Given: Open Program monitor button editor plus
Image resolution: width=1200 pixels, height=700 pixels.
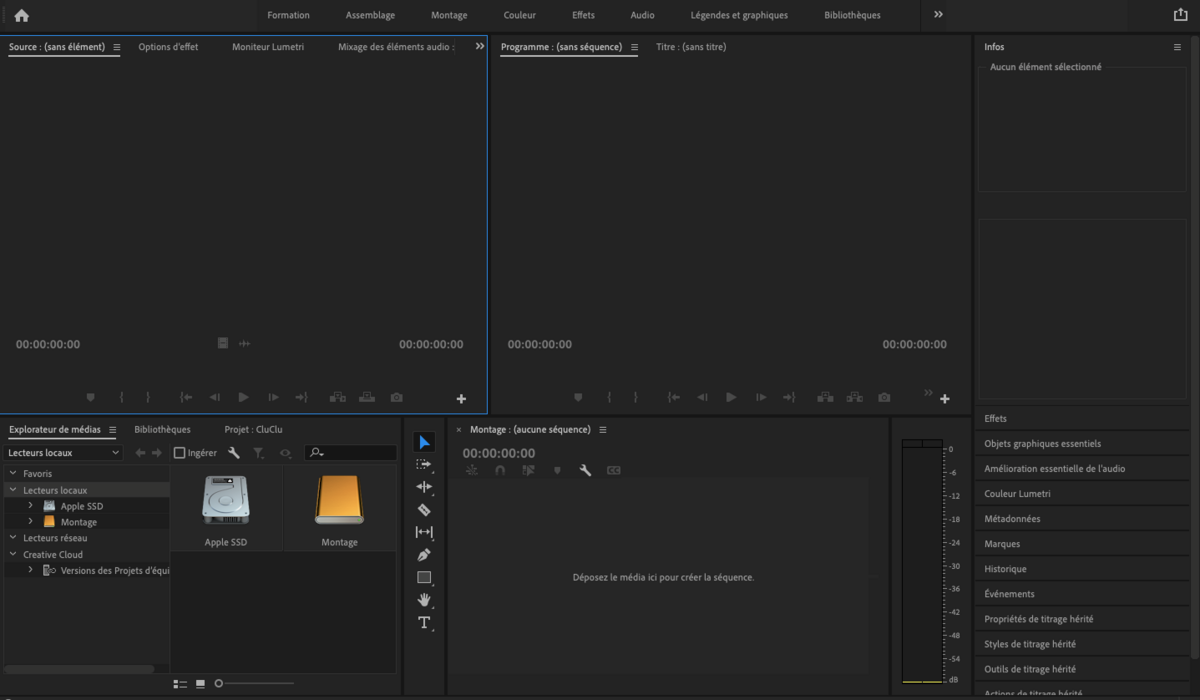Looking at the screenshot, I should (945, 399).
